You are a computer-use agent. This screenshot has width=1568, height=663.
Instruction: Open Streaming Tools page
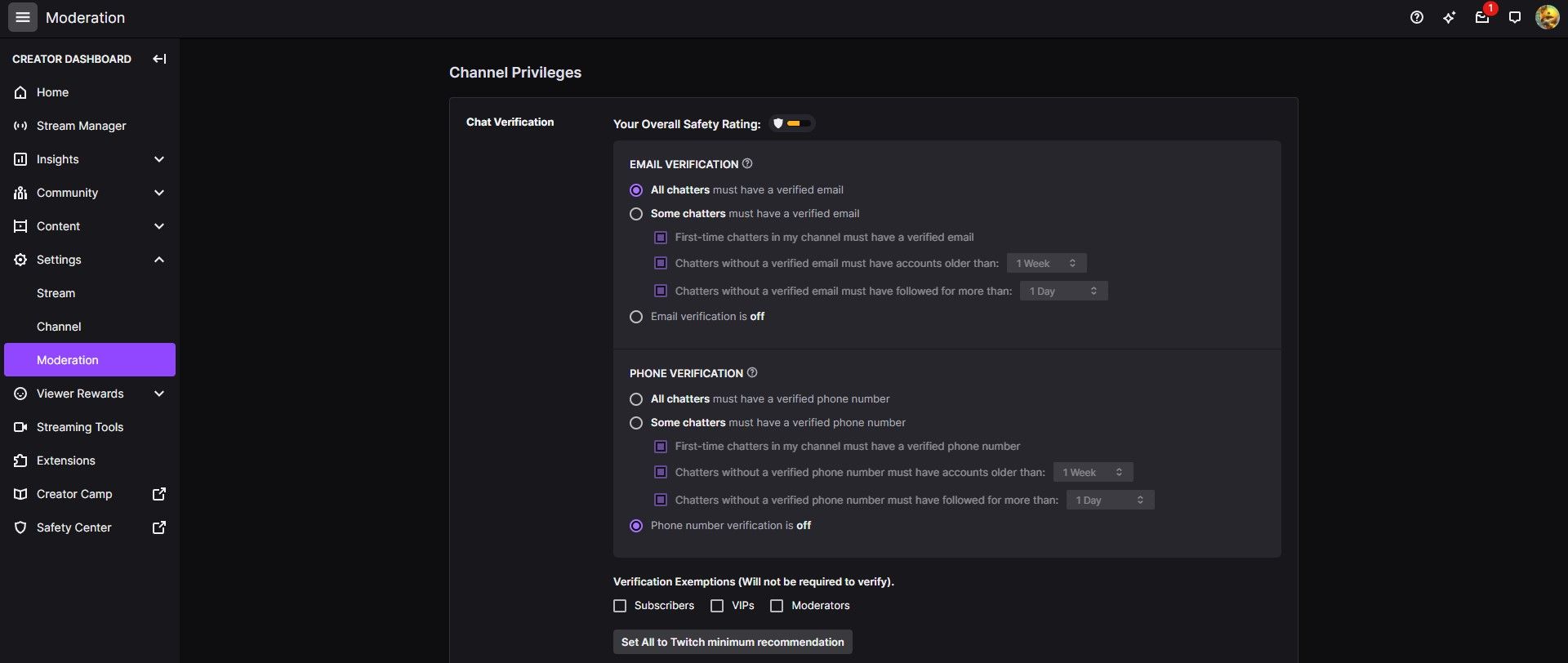click(x=90, y=427)
